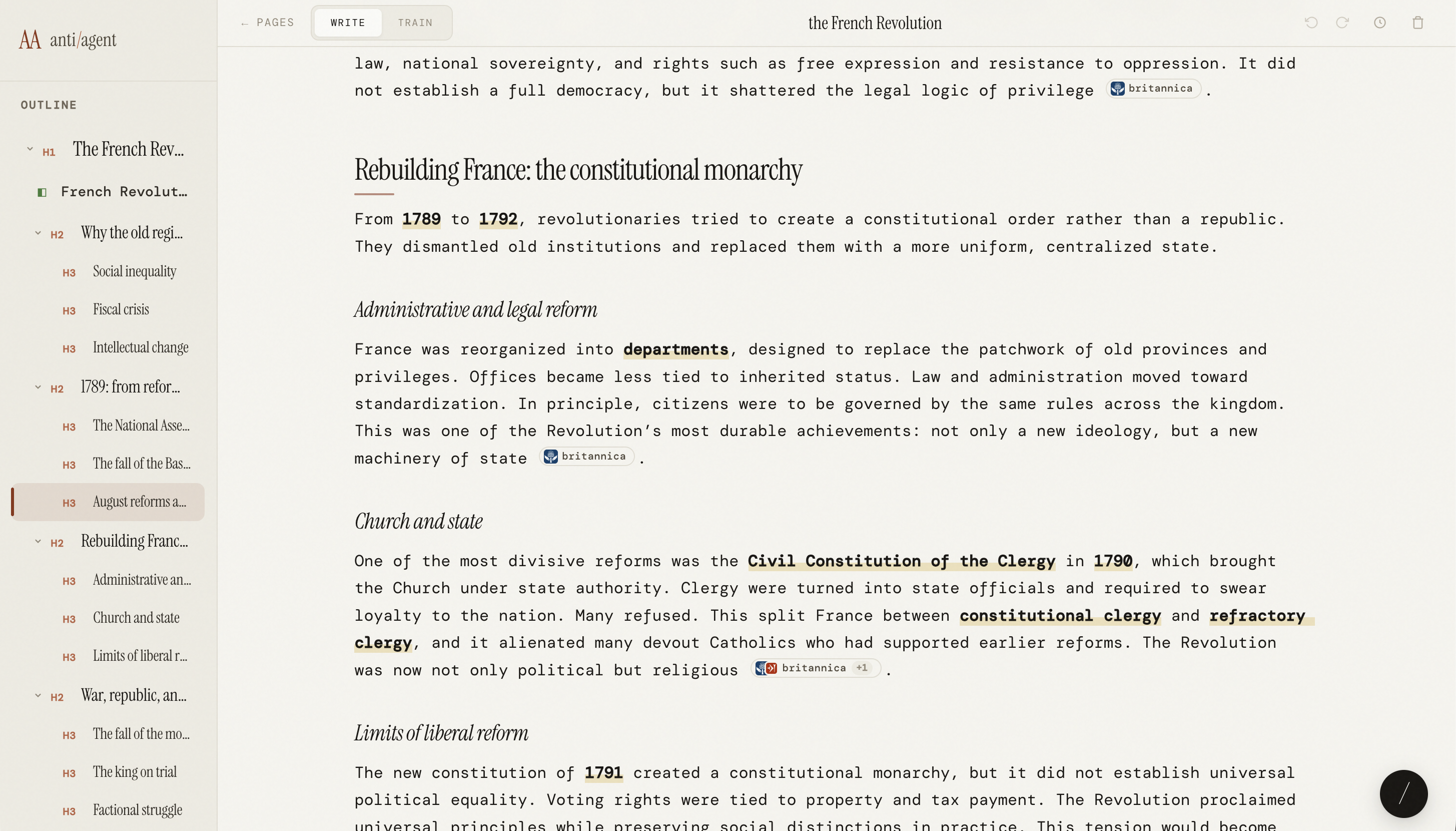Viewport: 1456px width, 831px height.
Task: Select 'The fall of the mo...' outline item
Action: point(141,734)
